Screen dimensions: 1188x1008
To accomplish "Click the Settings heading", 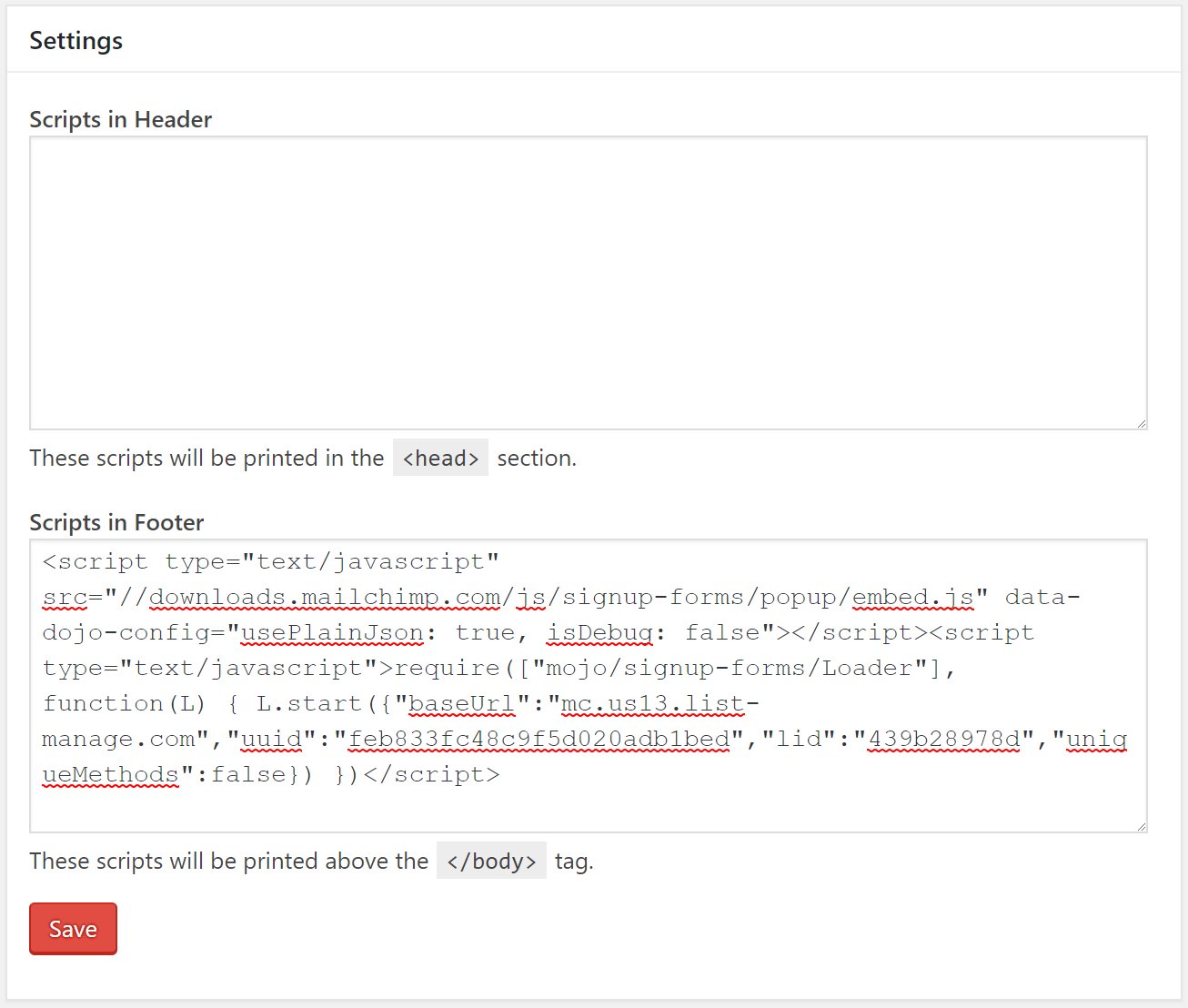I will point(76,41).
